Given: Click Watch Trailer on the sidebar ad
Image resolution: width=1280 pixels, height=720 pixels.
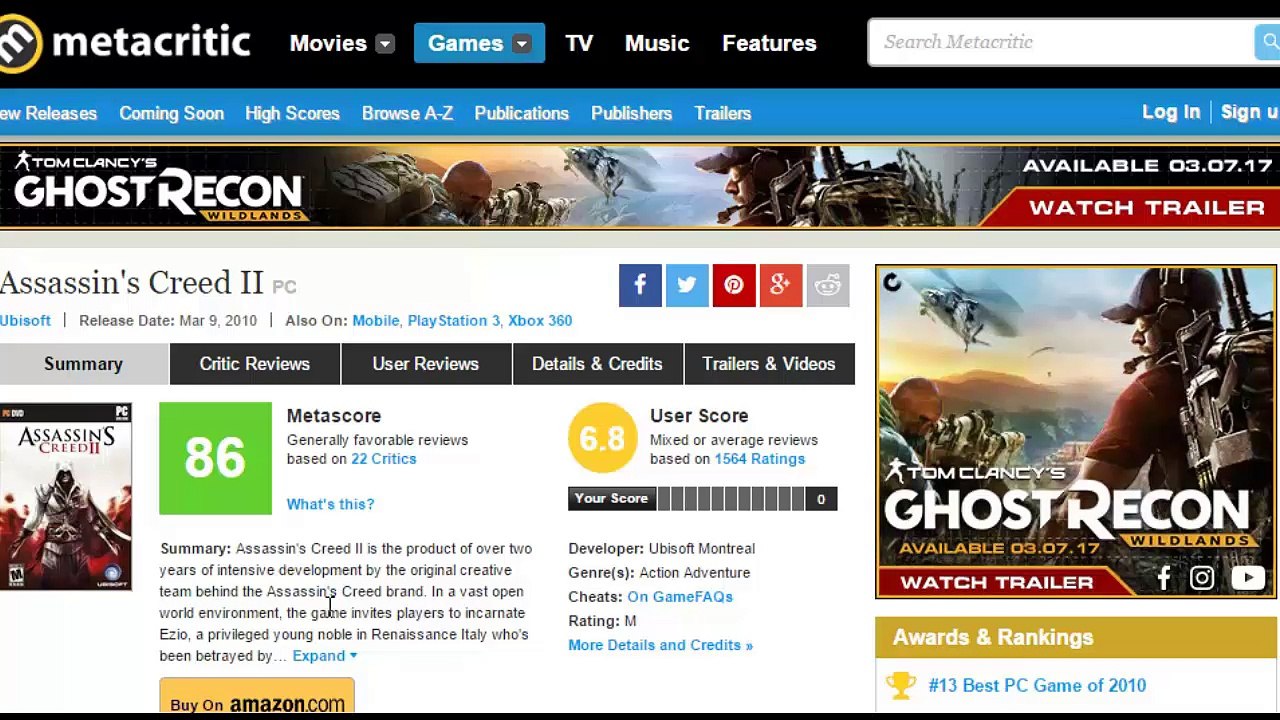Looking at the screenshot, I should 997,582.
